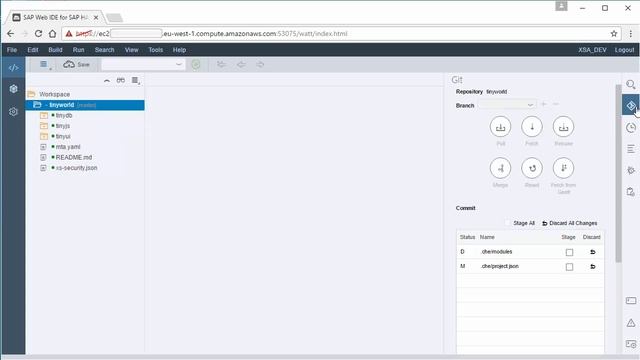Click the XSA_DEV user label
The width and height of the screenshot is (640, 360).
click(x=592, y=50)
